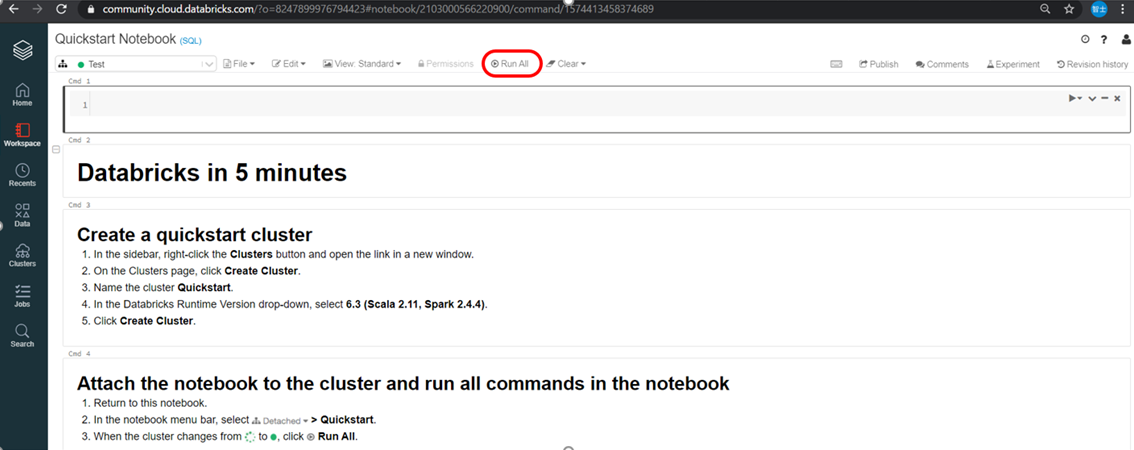Open the Clusters sidebar item

click(22, 255)
